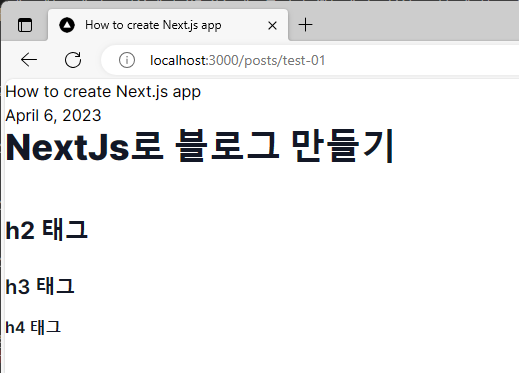Click the 'h4 태그' heading
The width and height of the screenshot is (519, 373).
(x=33, y=327)
